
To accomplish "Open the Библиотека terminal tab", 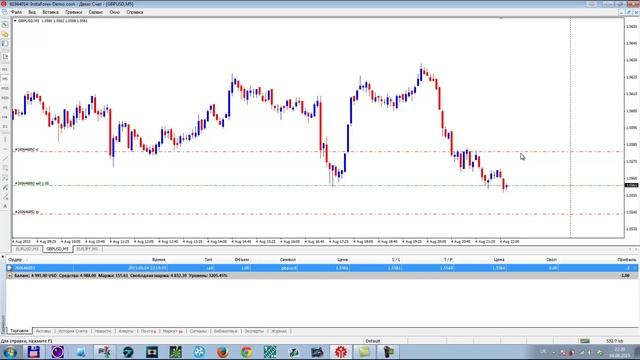I will (x=225, y=331).
